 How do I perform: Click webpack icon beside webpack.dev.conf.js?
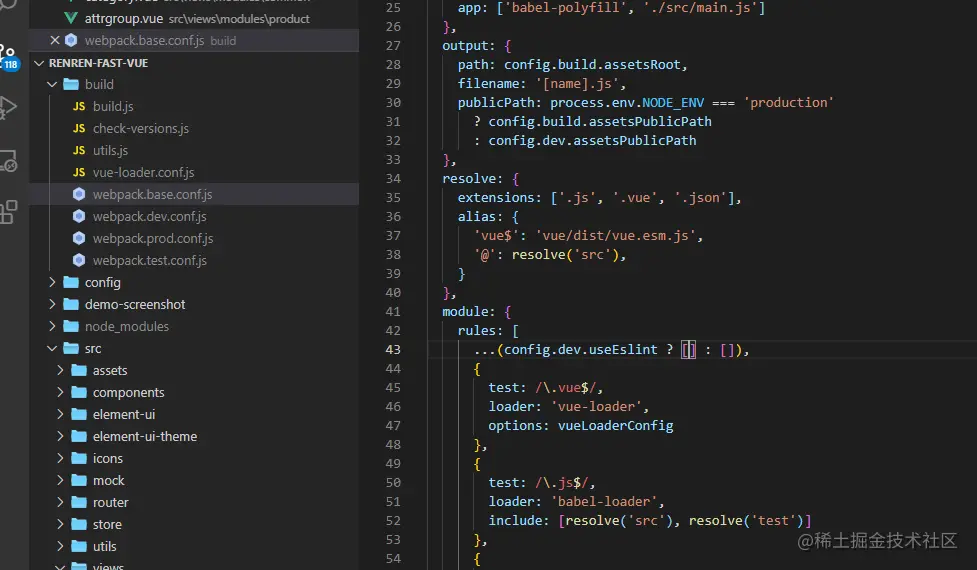pos(79,216)
